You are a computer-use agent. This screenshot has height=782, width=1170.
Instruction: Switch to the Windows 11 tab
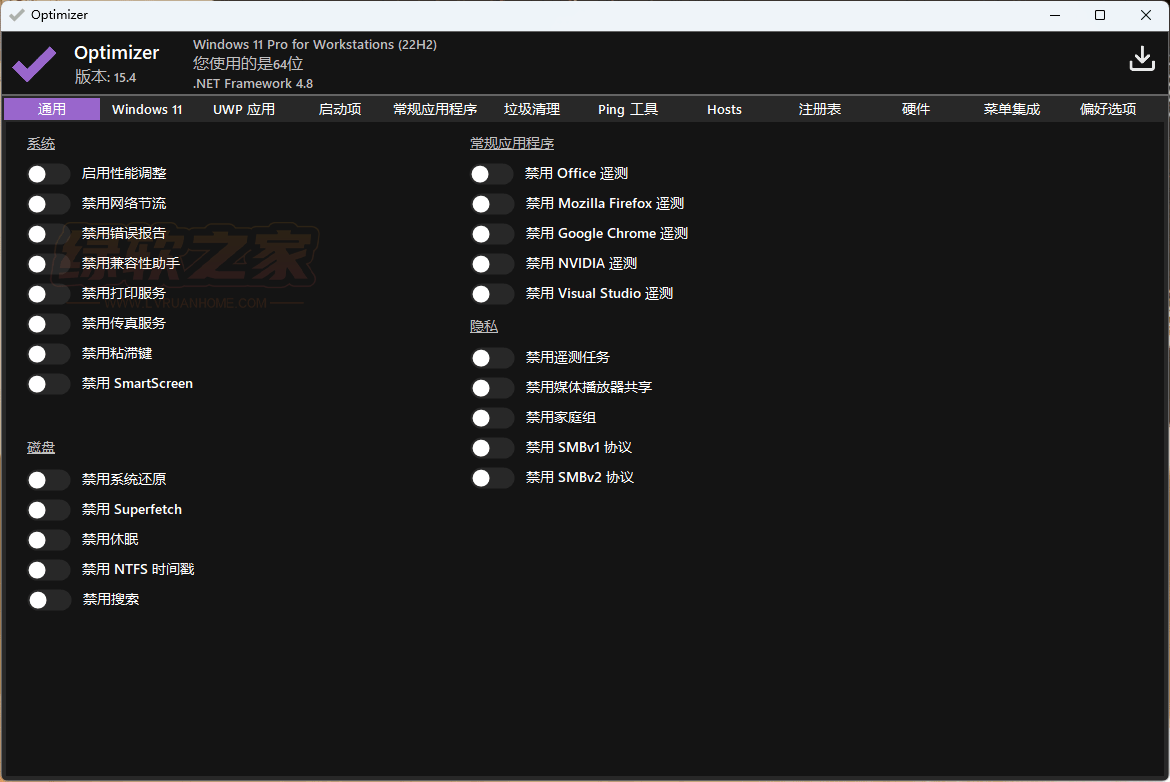tap(147, 109)
